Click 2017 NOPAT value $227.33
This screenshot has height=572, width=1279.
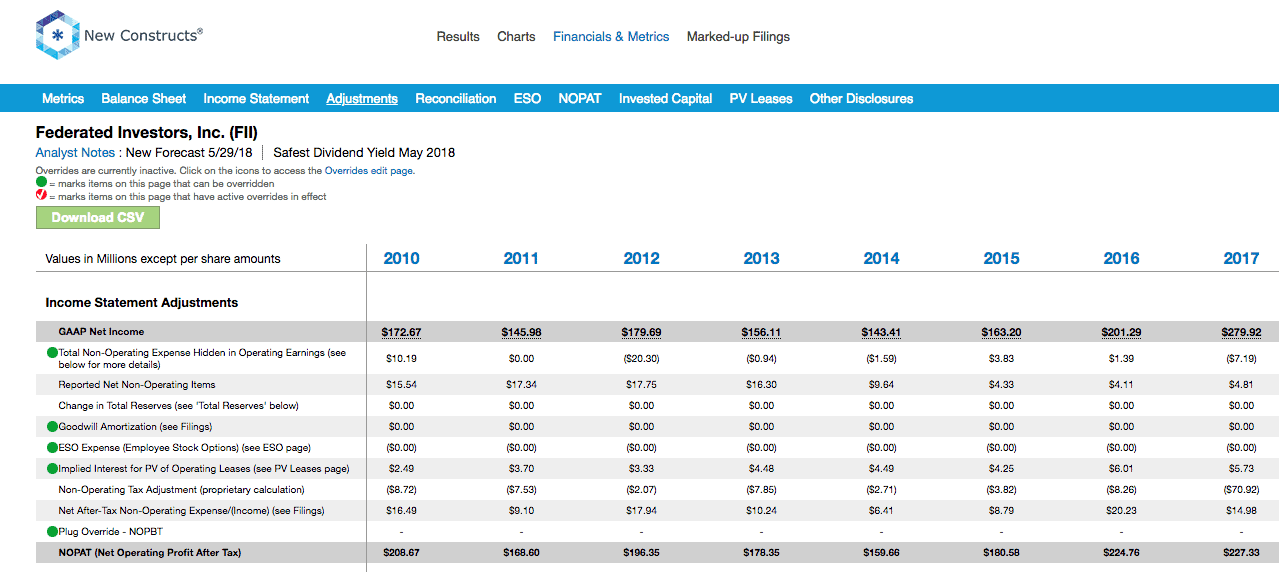(1241, 553)
